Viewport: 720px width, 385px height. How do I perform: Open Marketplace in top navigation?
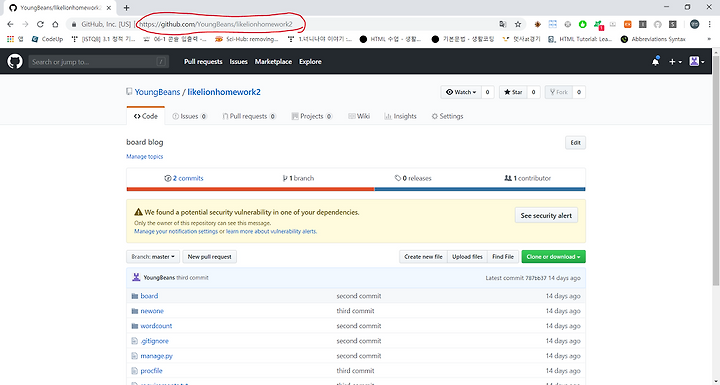[x=273, y=62]
